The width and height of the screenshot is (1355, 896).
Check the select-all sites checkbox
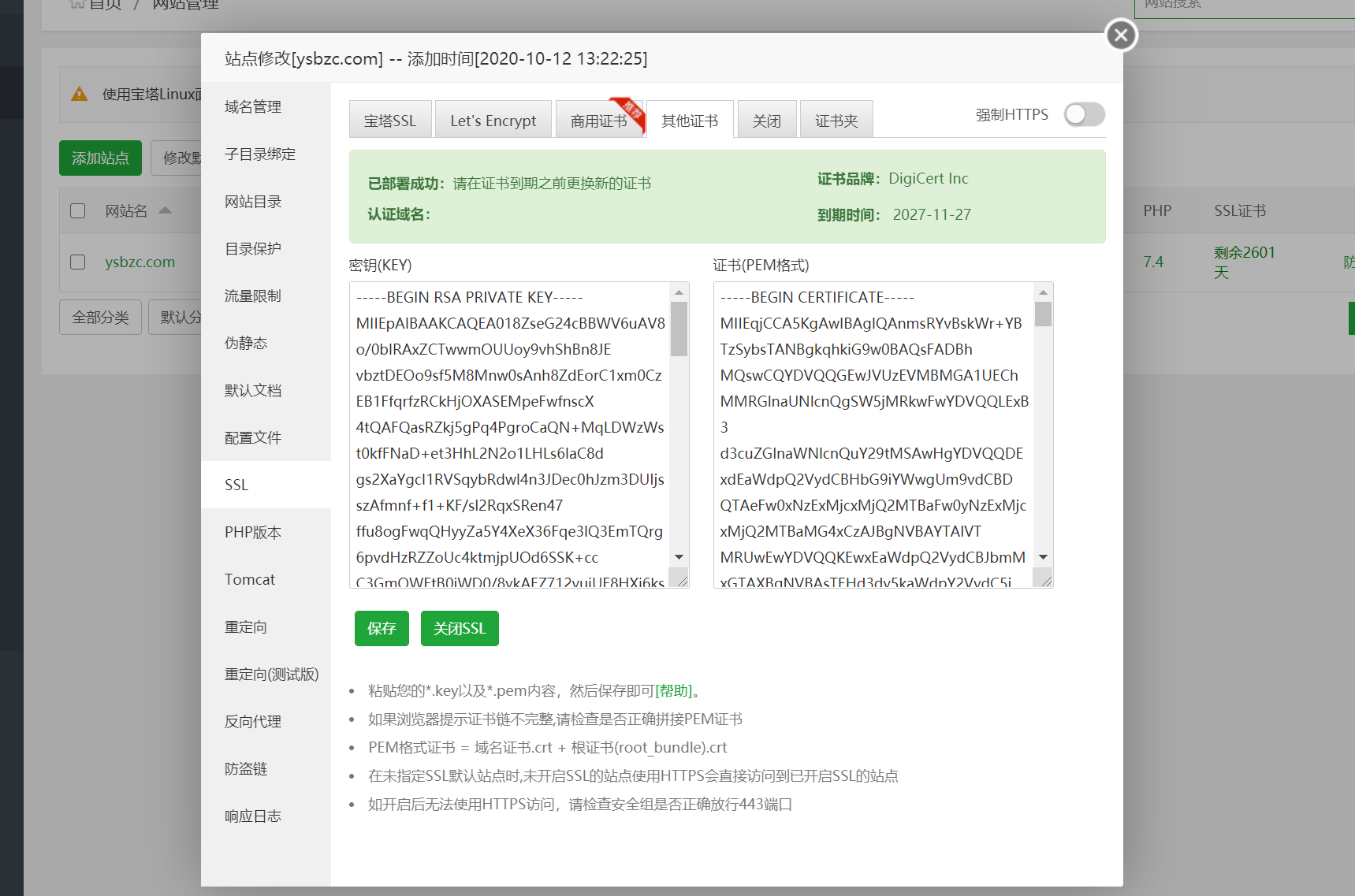(x=78, y=211)
